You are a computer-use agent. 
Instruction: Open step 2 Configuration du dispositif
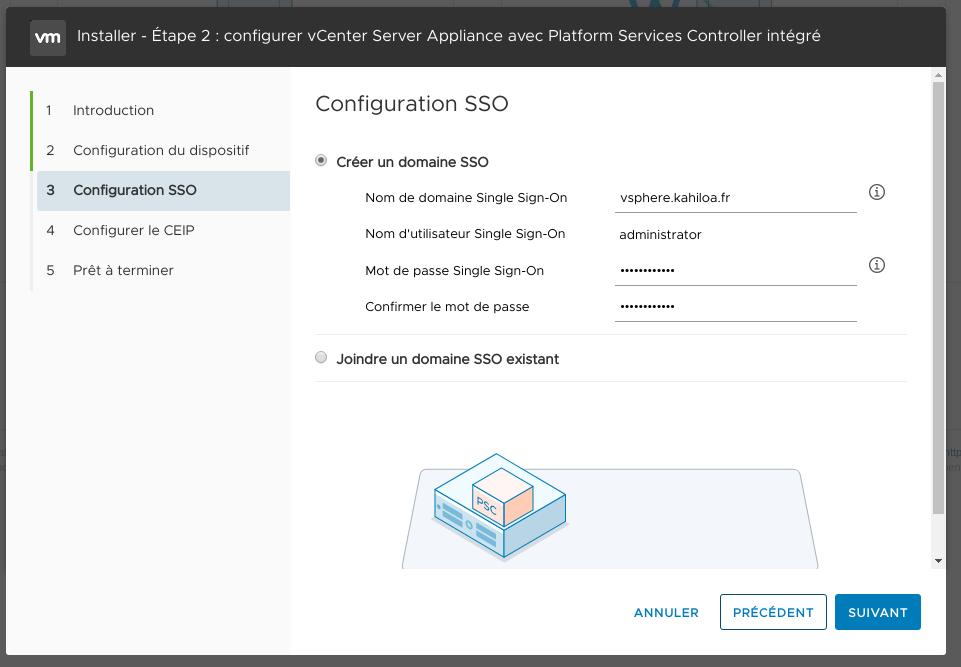163,150
